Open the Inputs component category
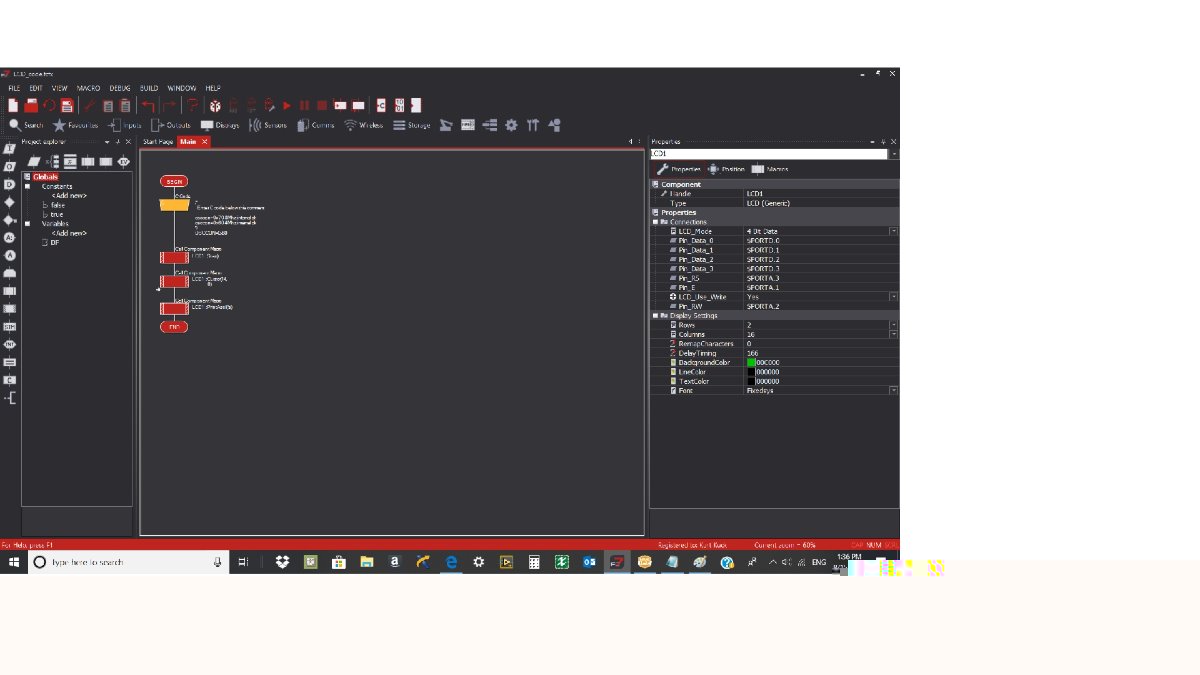The height and width of the screenshot is (675, 1200). [x=125, y=125]
